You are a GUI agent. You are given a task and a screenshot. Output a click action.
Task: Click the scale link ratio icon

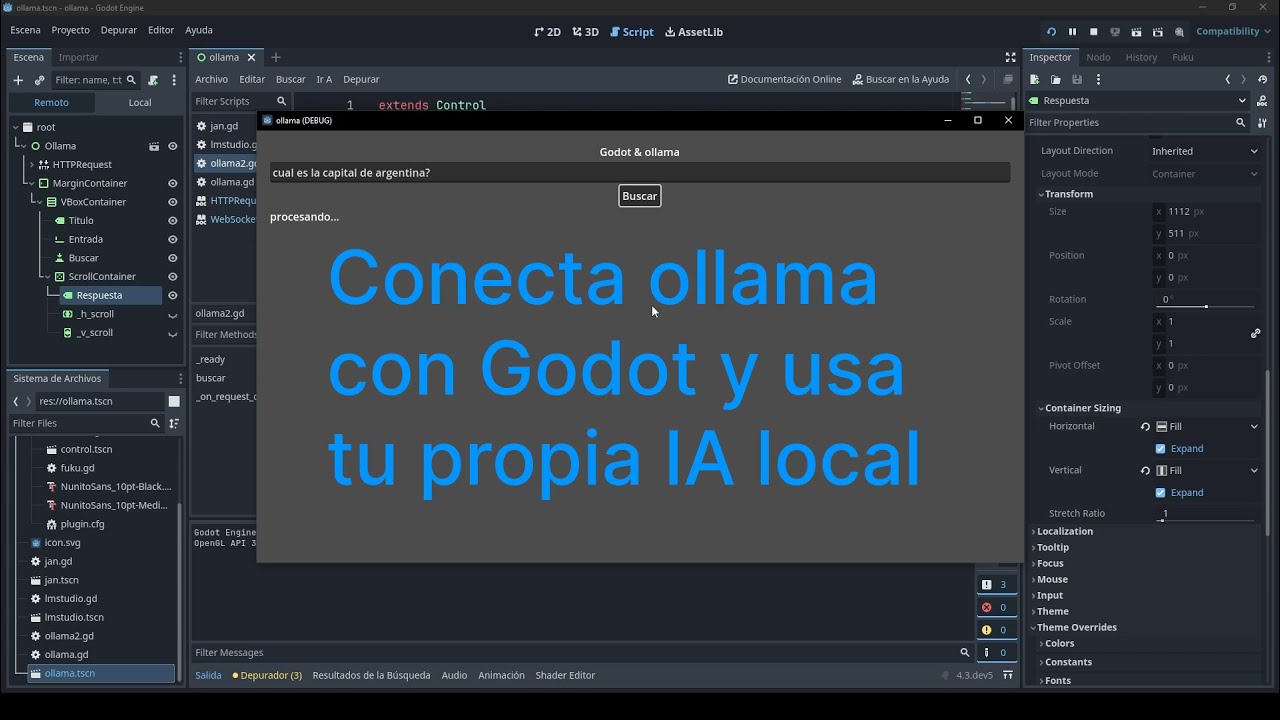point(1255,333)
